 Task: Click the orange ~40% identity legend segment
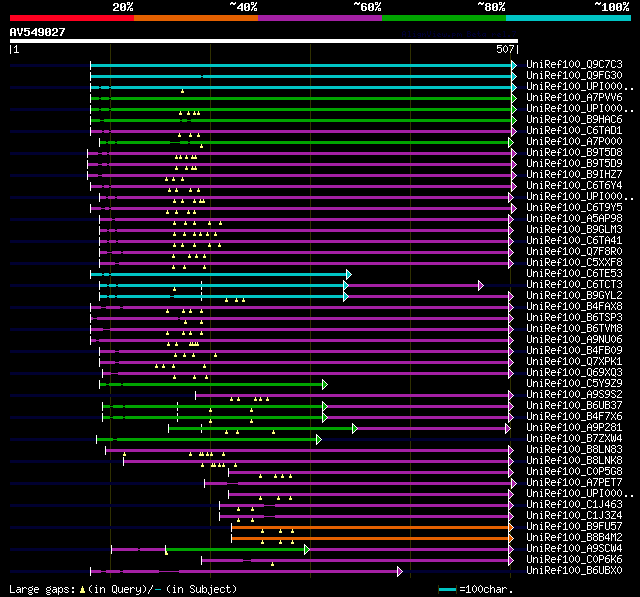point(196,18)
